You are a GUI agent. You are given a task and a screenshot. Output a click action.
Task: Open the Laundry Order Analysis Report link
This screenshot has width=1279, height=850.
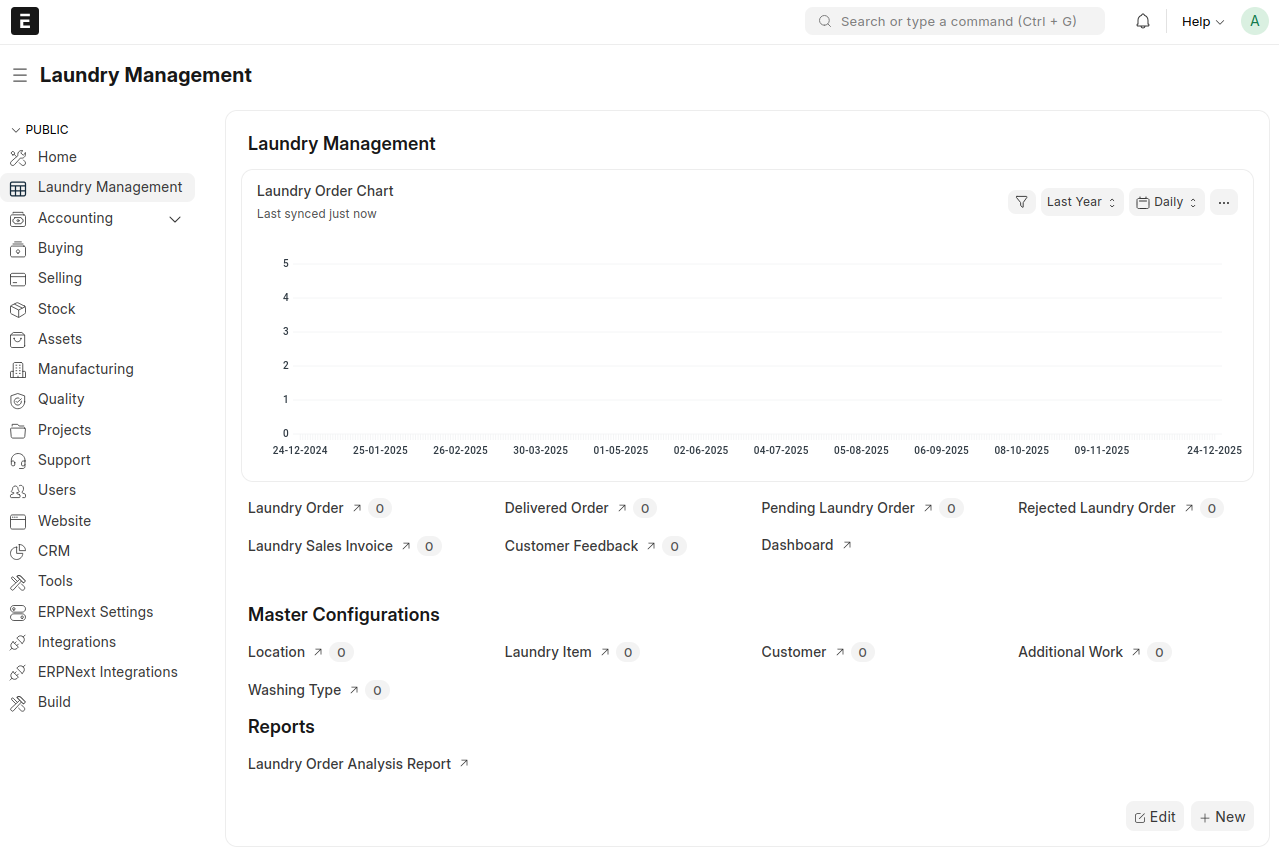coord(350,763)
